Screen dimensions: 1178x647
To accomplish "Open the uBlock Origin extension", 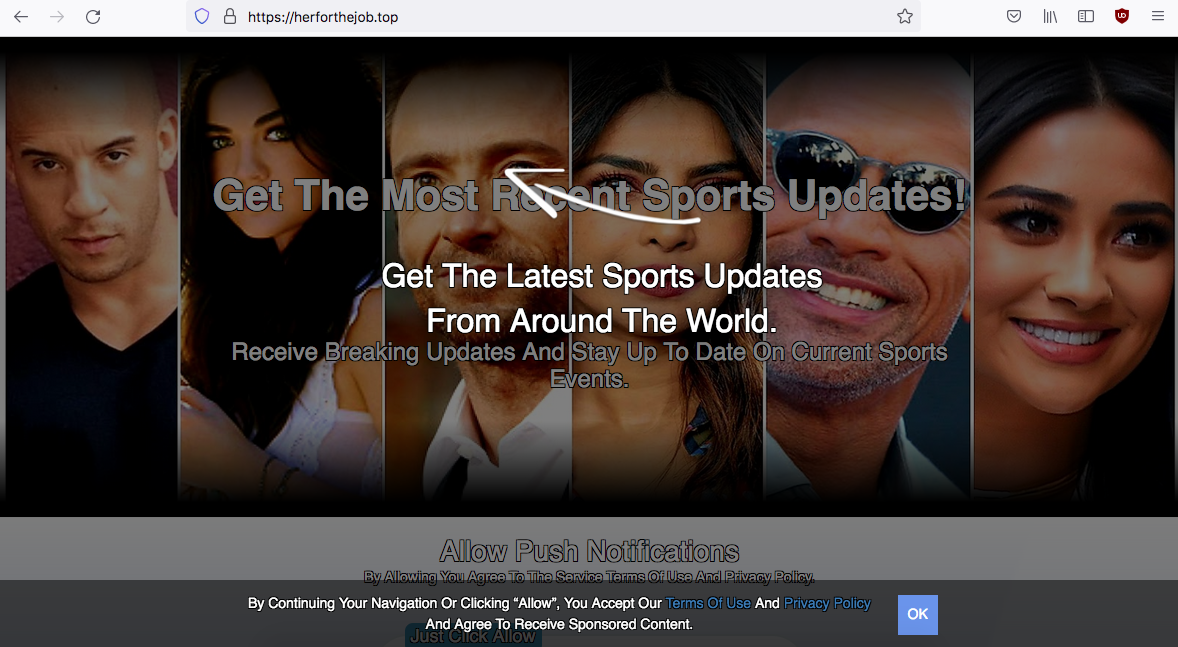I will point(1122,17).
